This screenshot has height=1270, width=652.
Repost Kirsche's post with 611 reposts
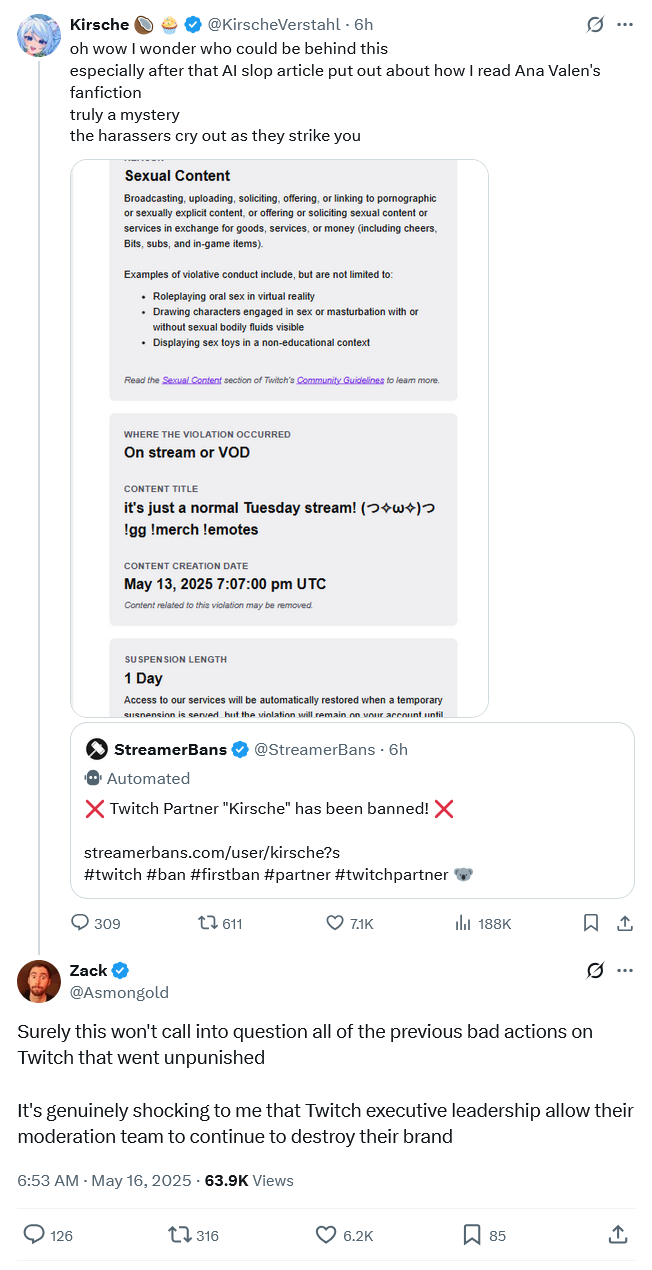[208, 923]
